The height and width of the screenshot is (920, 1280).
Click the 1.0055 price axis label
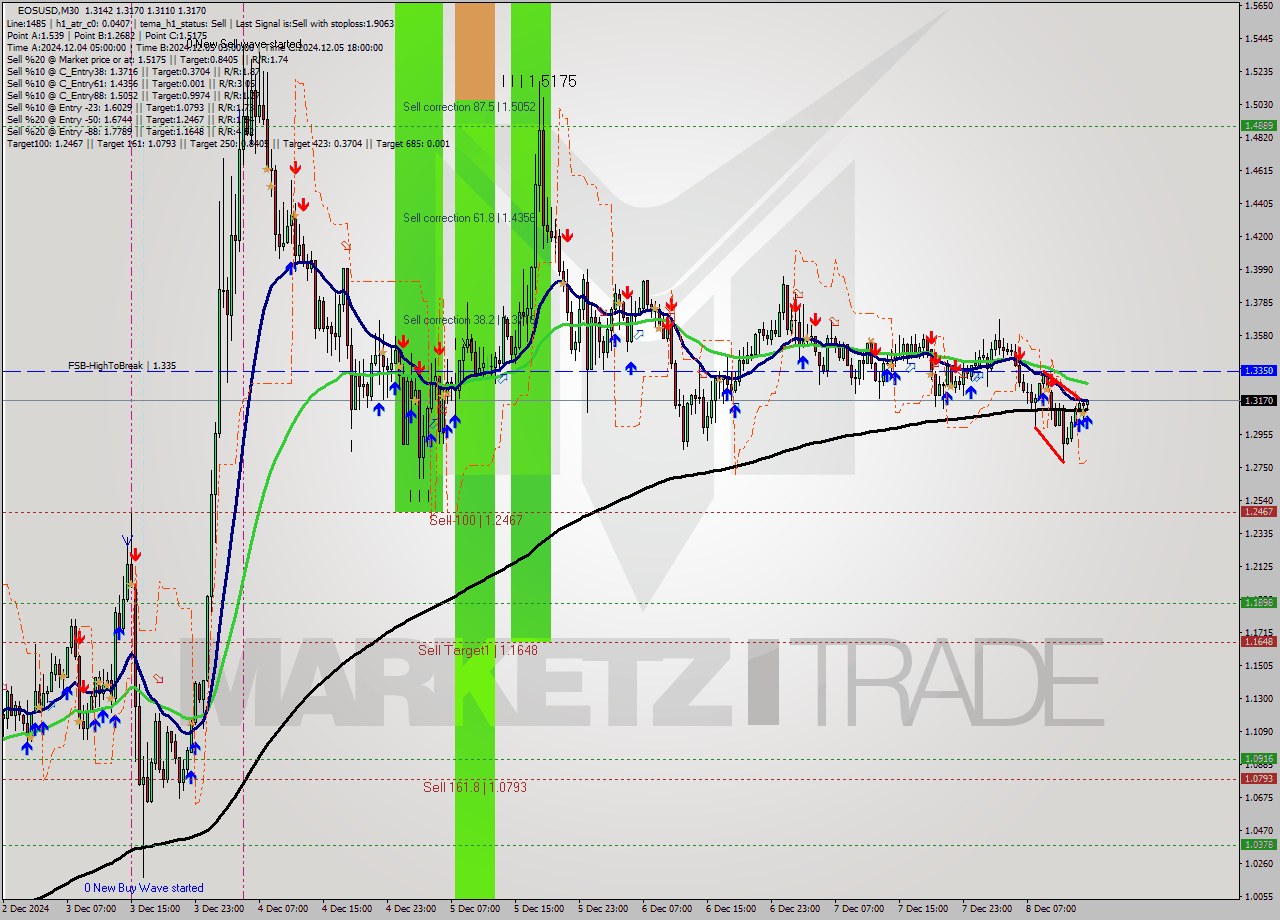tap(1258, 896)
